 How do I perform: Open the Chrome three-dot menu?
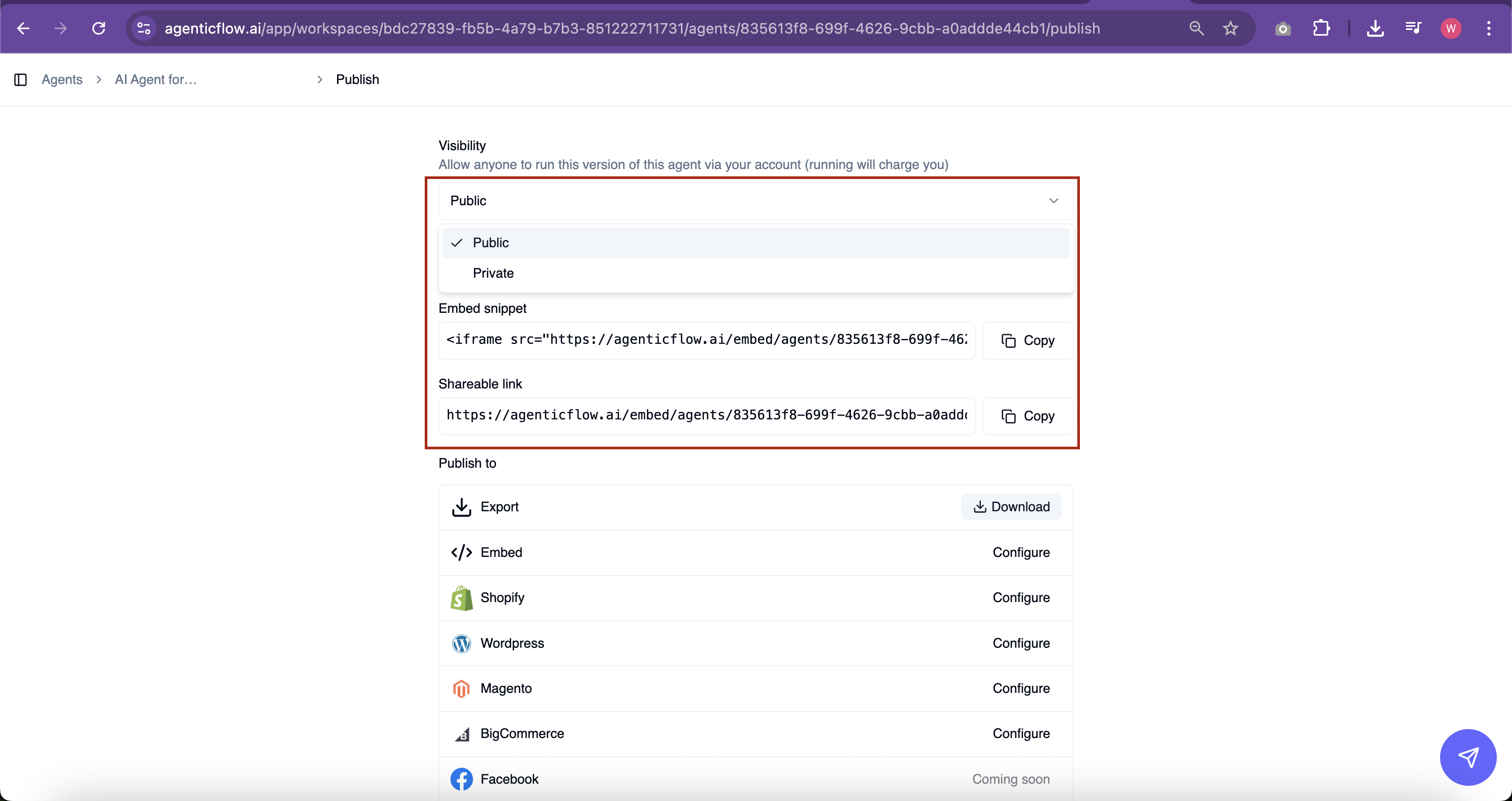click(x=1488, y=28)
